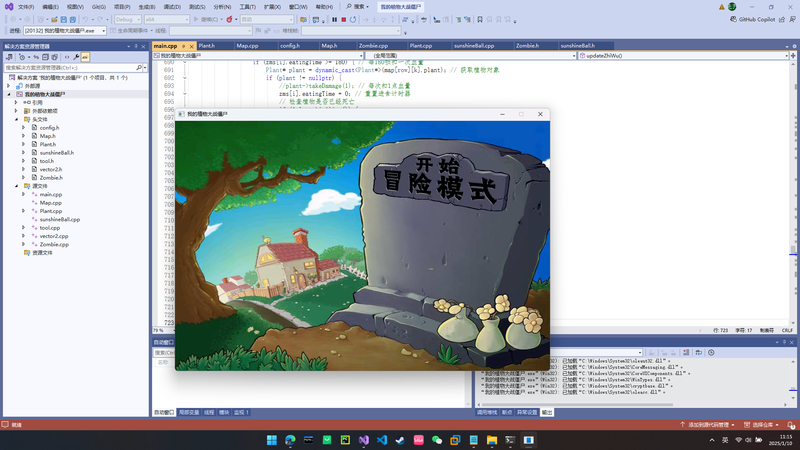Switch to the Zombie.cpp tab
Image resolution: width=800 pixels, height=450 pixels.
[x=373, y=46]
